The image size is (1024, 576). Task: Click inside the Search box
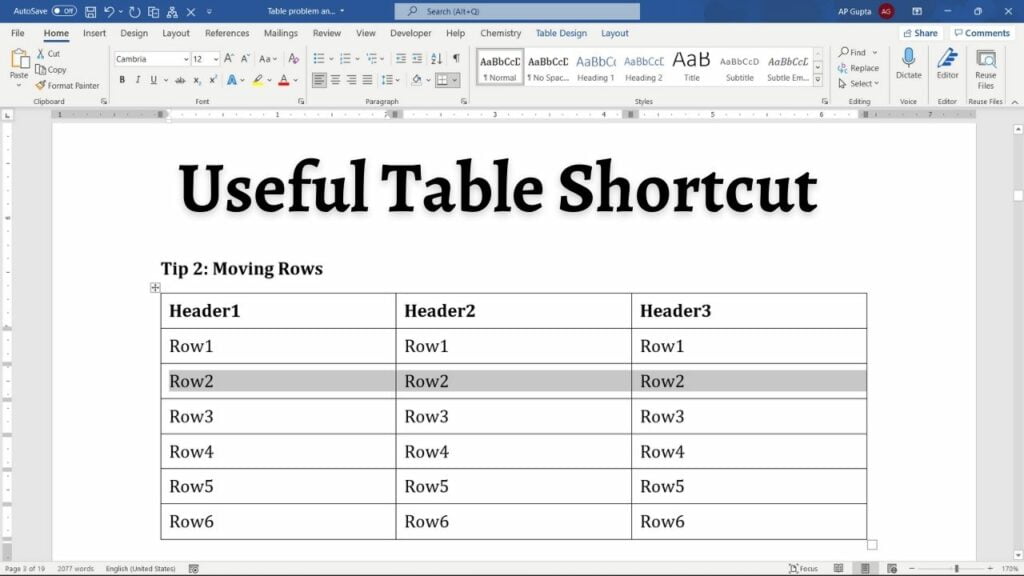point(516,10)
